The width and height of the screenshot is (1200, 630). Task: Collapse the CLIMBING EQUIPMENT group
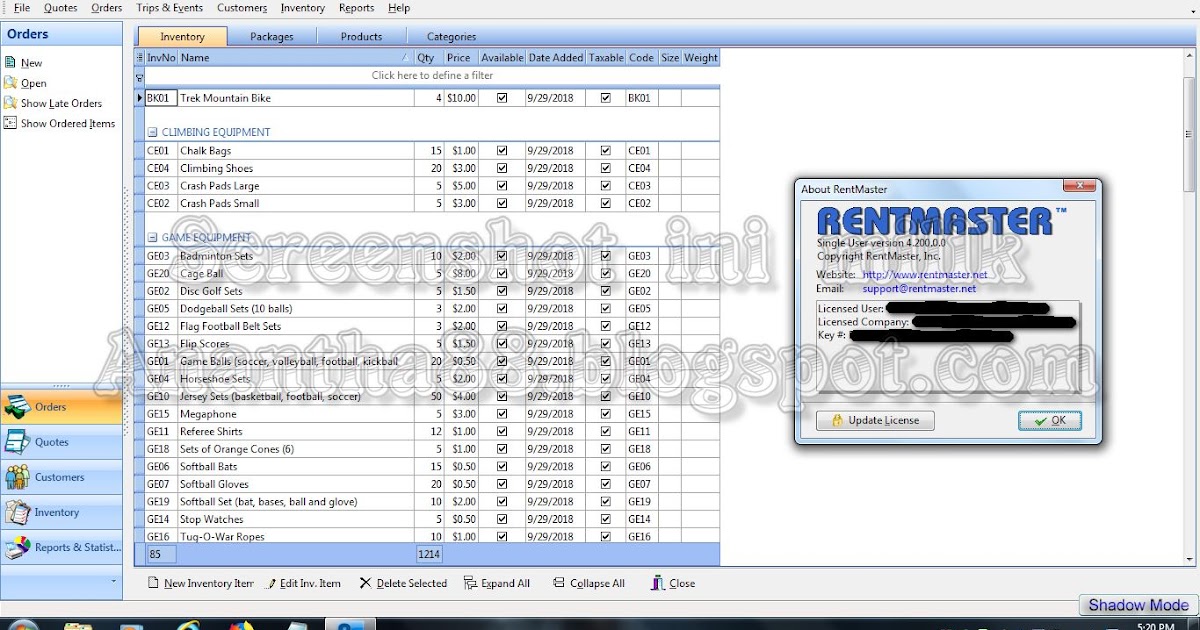point(152,132)
